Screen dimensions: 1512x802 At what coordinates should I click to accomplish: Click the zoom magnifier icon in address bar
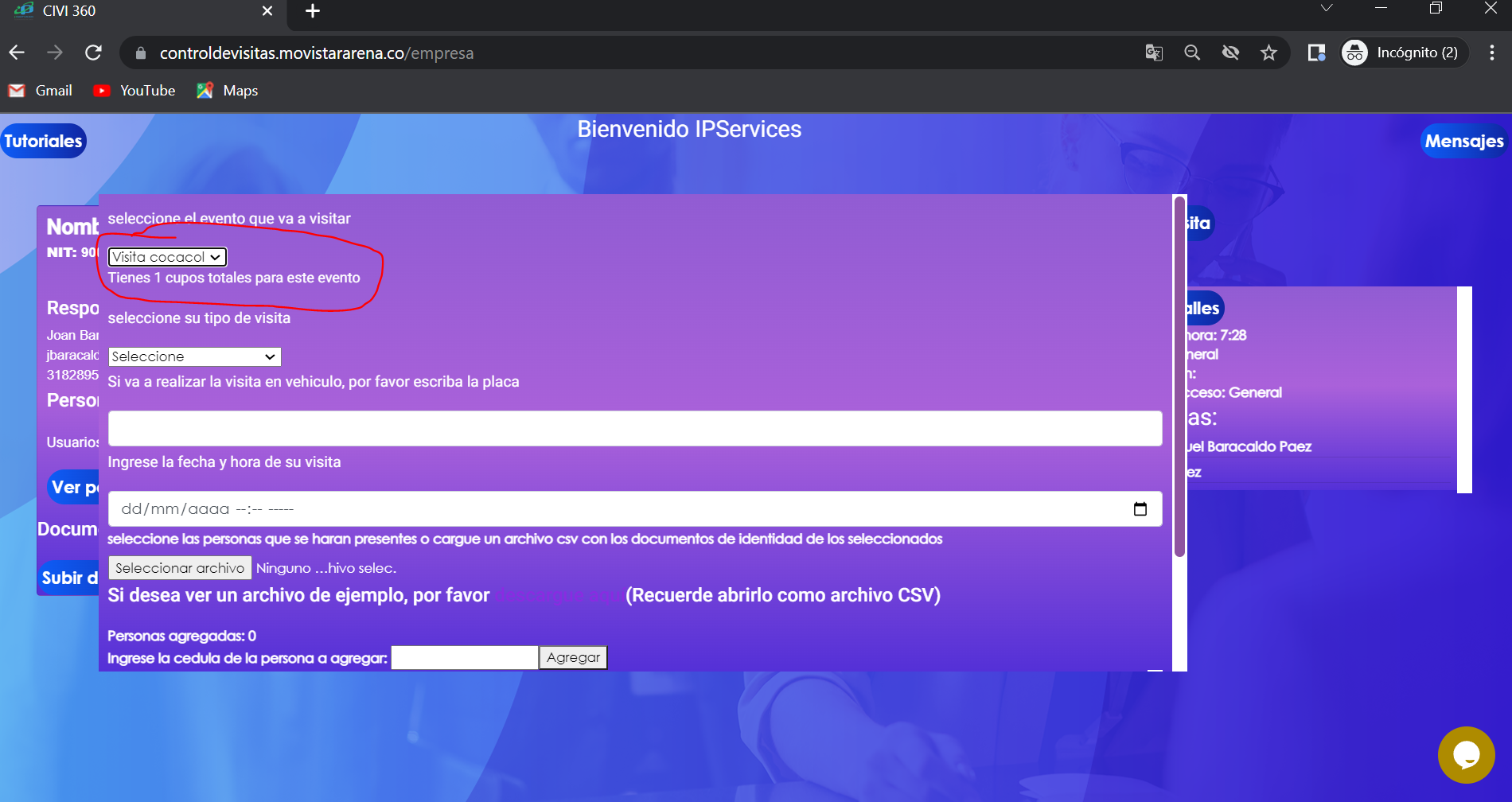[x=1192, y=53]
